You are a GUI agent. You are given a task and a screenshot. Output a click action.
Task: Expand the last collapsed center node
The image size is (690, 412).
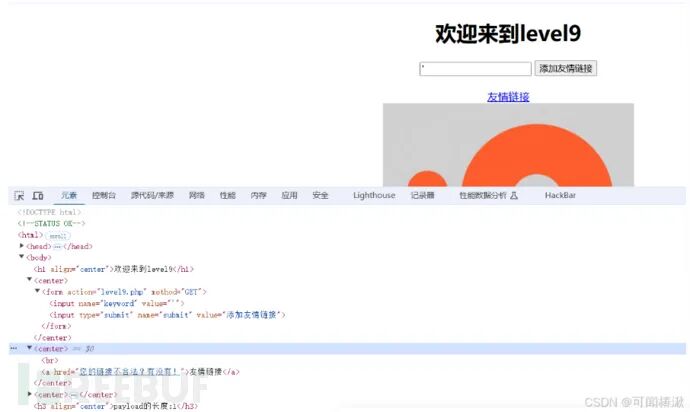(29, 394)
